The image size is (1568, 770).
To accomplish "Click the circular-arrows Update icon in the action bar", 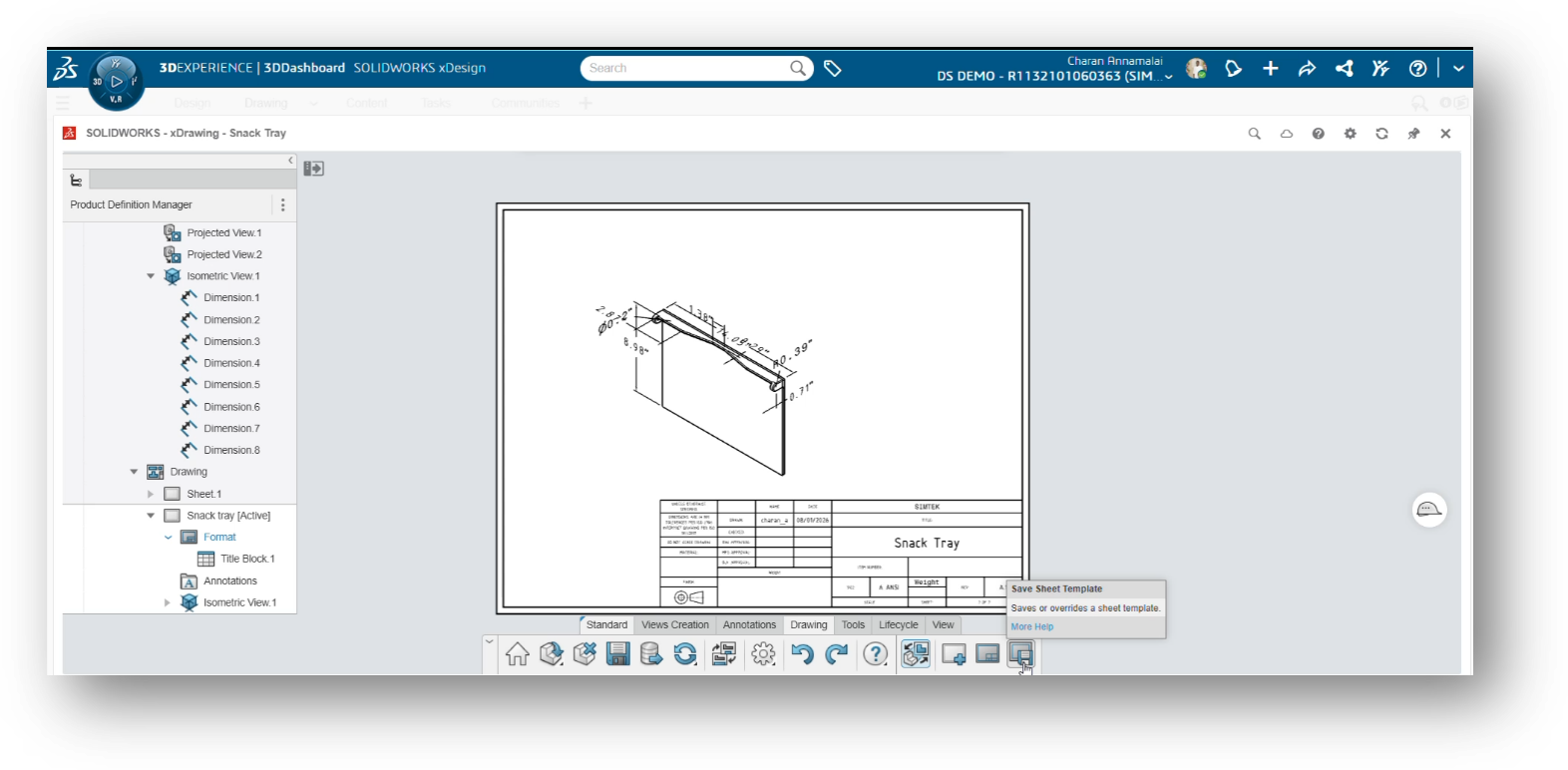I will (685, 654).
